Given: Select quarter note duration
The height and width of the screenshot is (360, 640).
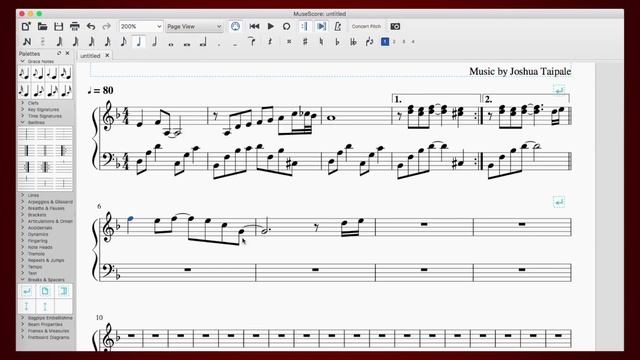Looking at the screenshot, I should 139,42.
